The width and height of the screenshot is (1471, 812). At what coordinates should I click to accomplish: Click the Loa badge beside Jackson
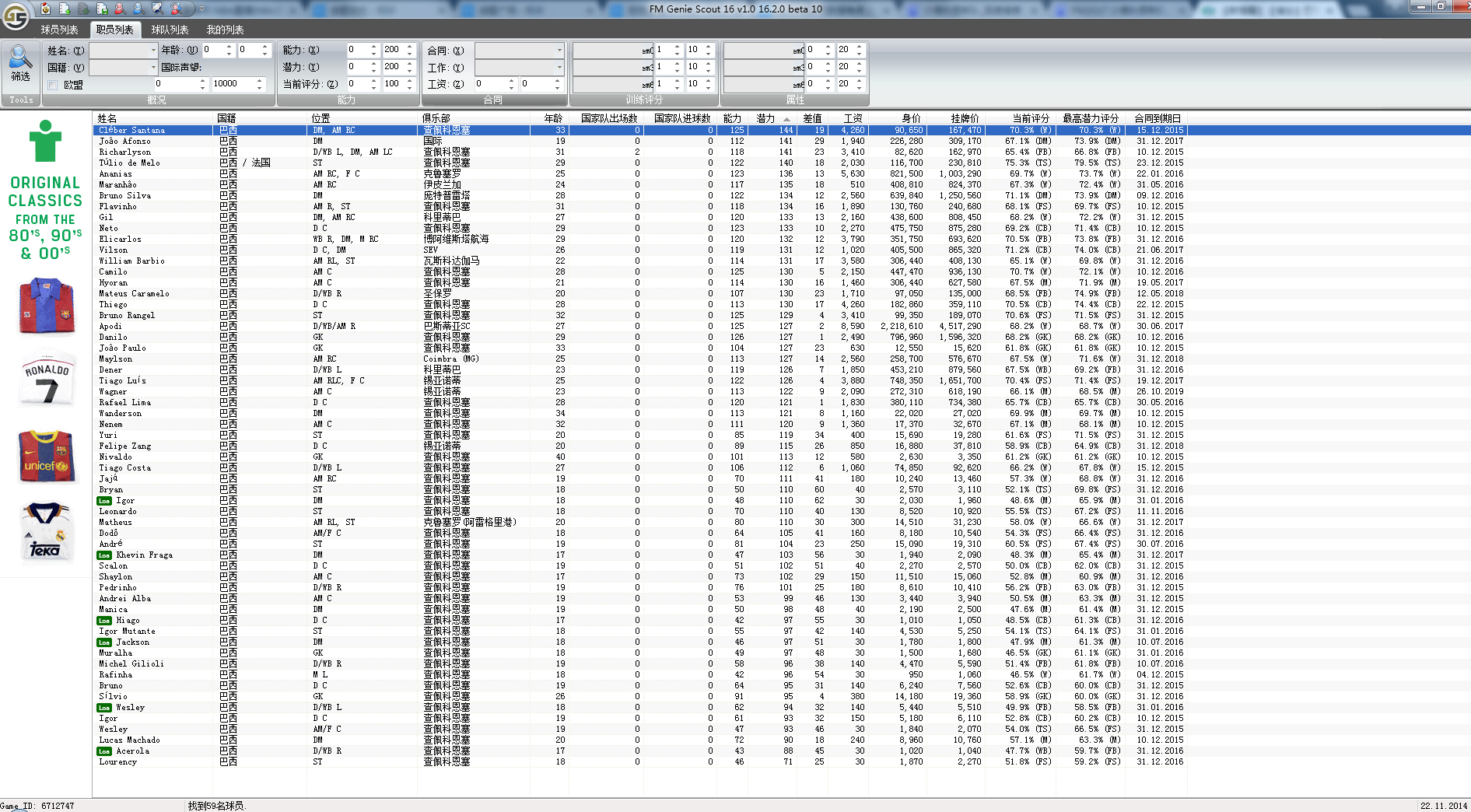[x=104, y=642]
